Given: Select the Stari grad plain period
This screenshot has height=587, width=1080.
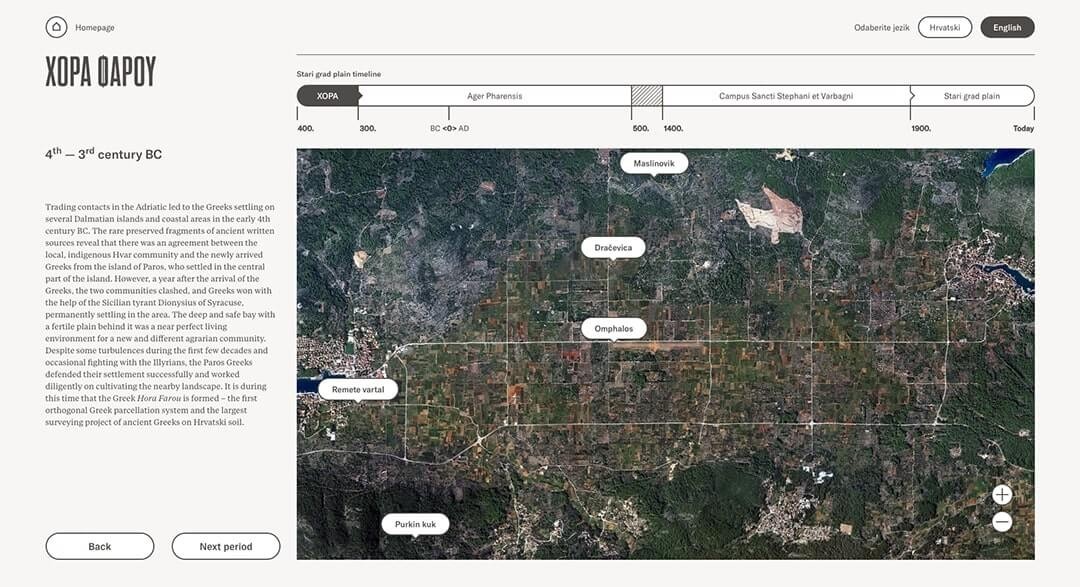Looking at the screenshot, I should [x=971, y=96].
